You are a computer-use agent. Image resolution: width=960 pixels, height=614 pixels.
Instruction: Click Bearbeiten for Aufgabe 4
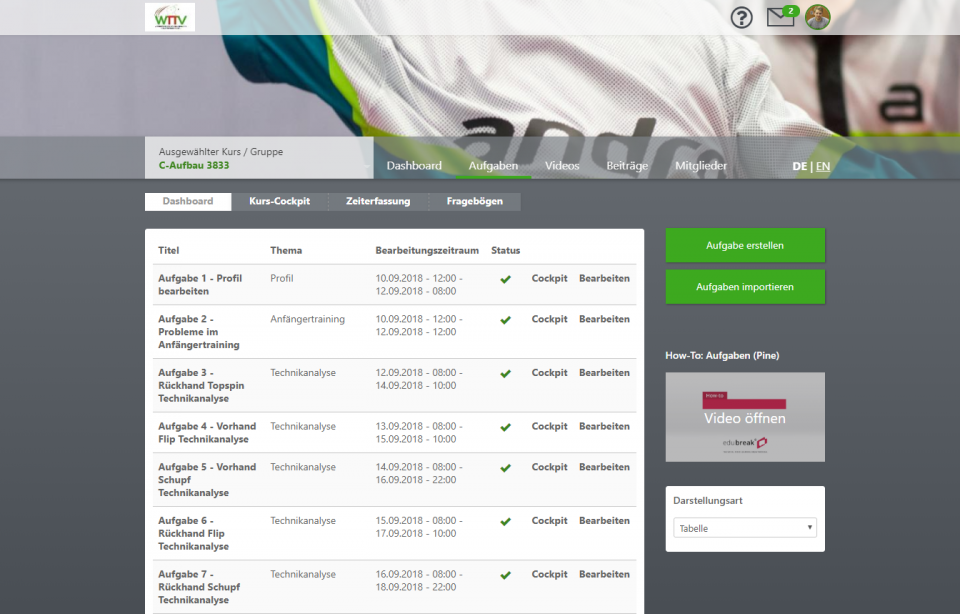pos(604,426)
